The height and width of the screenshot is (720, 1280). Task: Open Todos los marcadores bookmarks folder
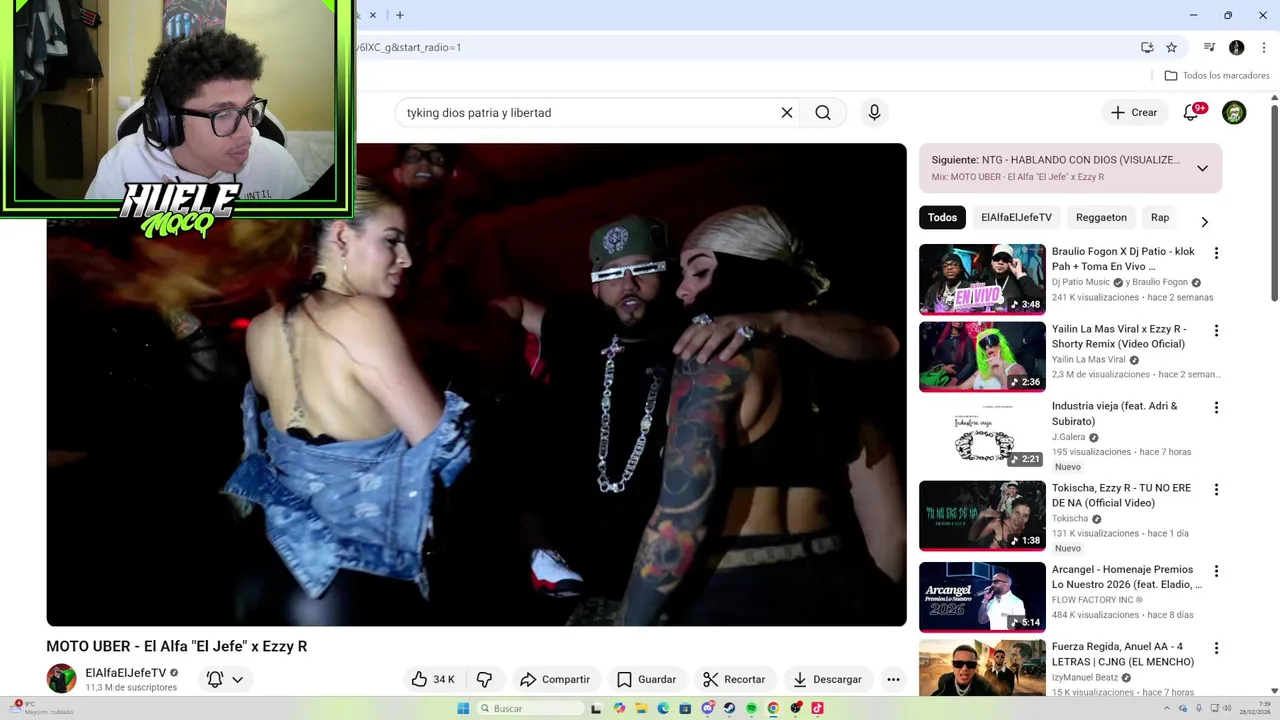click(x=1217, y=75)
